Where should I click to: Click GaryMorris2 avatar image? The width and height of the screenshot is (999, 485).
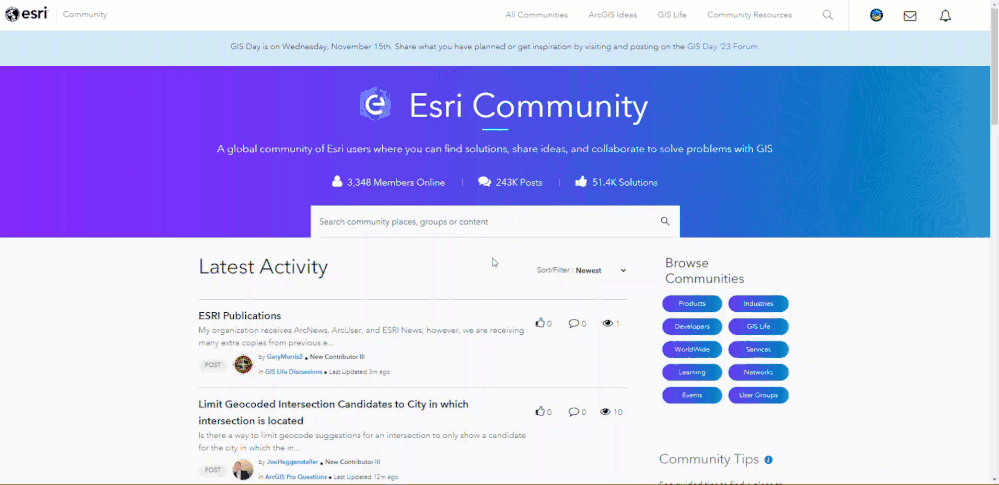243,364
